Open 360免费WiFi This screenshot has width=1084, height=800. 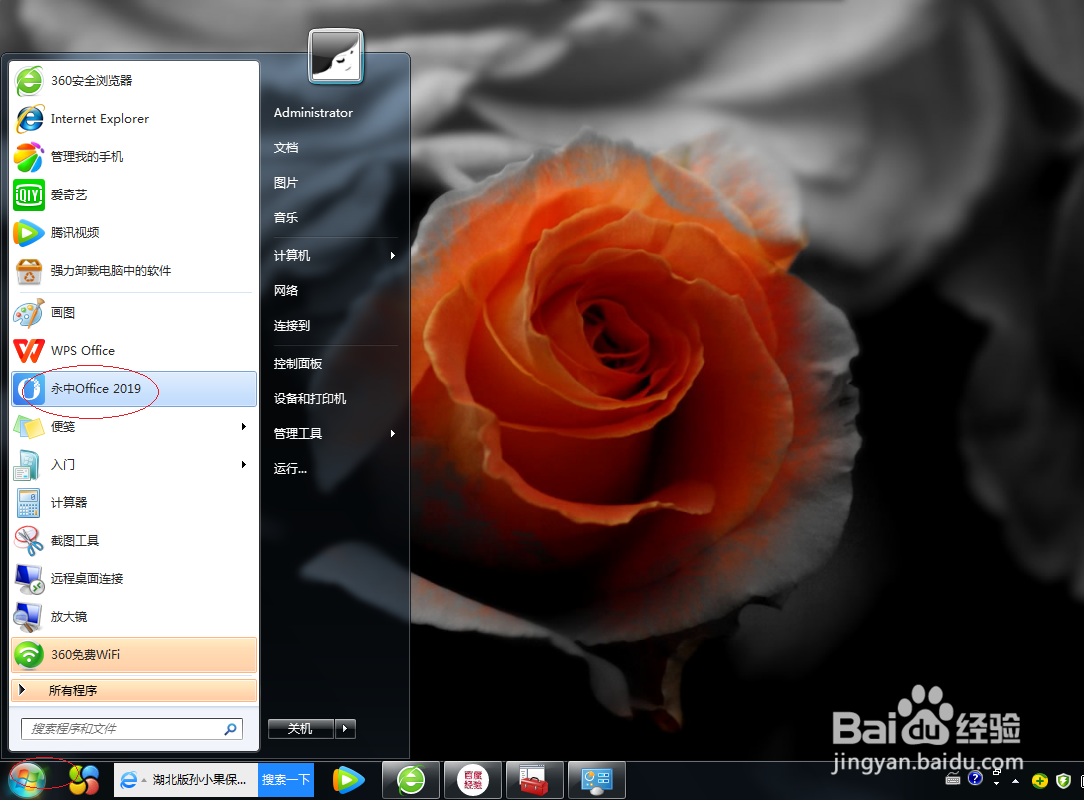click(134, 655)
